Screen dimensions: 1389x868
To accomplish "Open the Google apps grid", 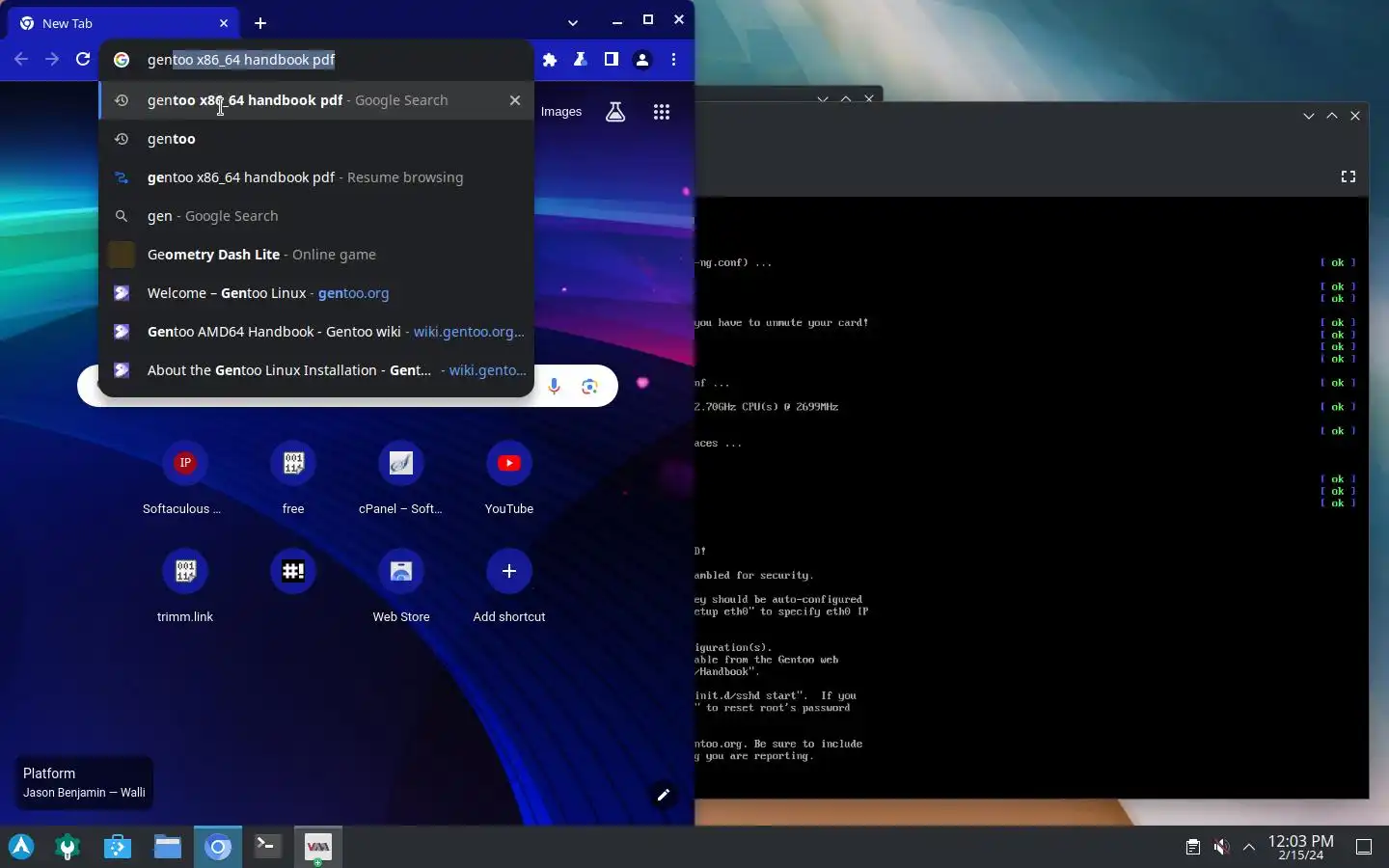I will 662,112.
